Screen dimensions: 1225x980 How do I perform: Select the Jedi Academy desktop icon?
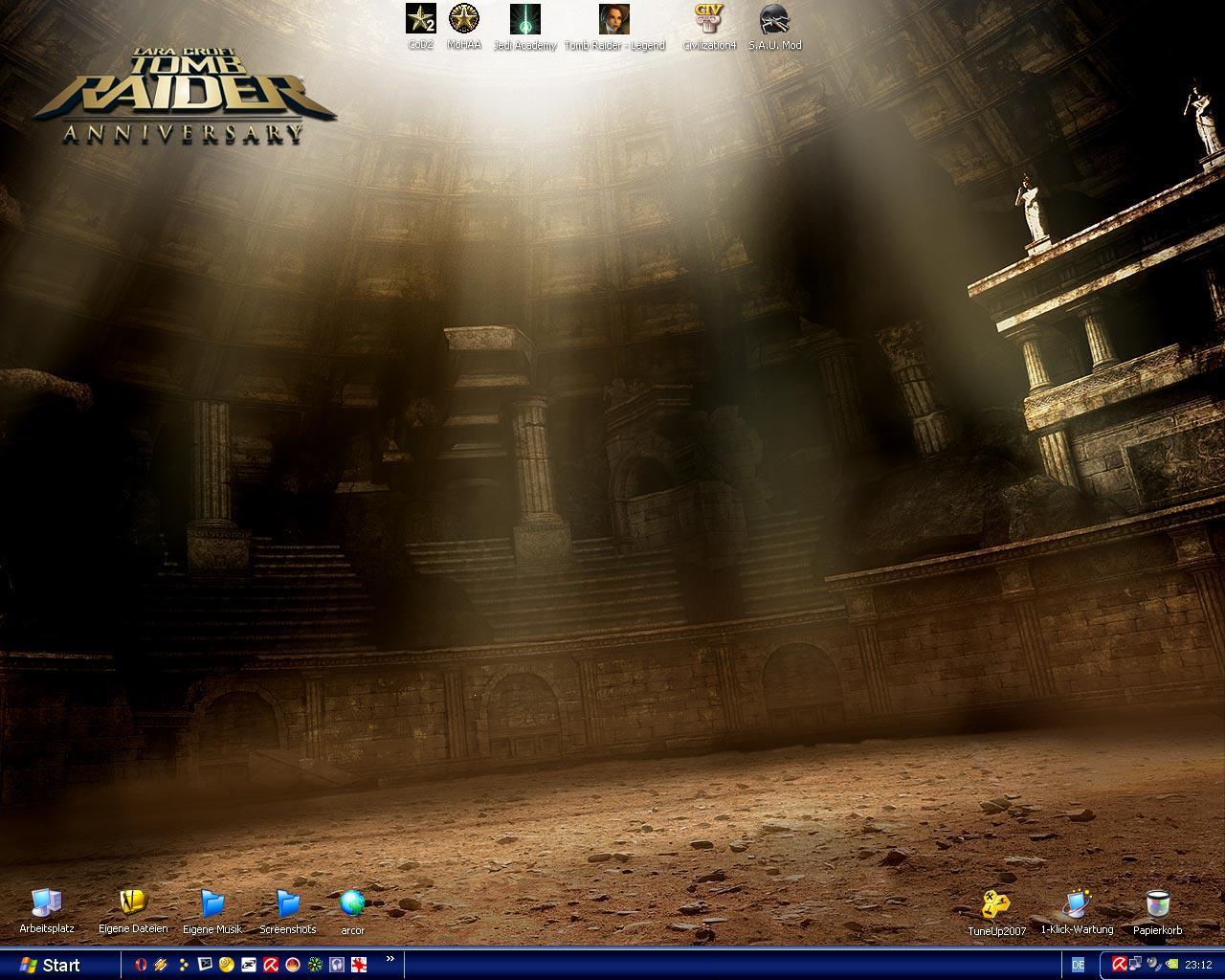[x=524, y=25]
